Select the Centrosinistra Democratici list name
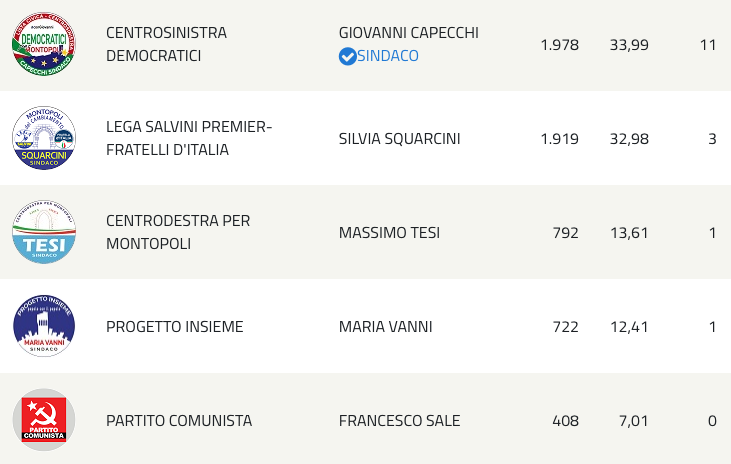The width and height of the screenshot is (731, 464). point(166,44)
